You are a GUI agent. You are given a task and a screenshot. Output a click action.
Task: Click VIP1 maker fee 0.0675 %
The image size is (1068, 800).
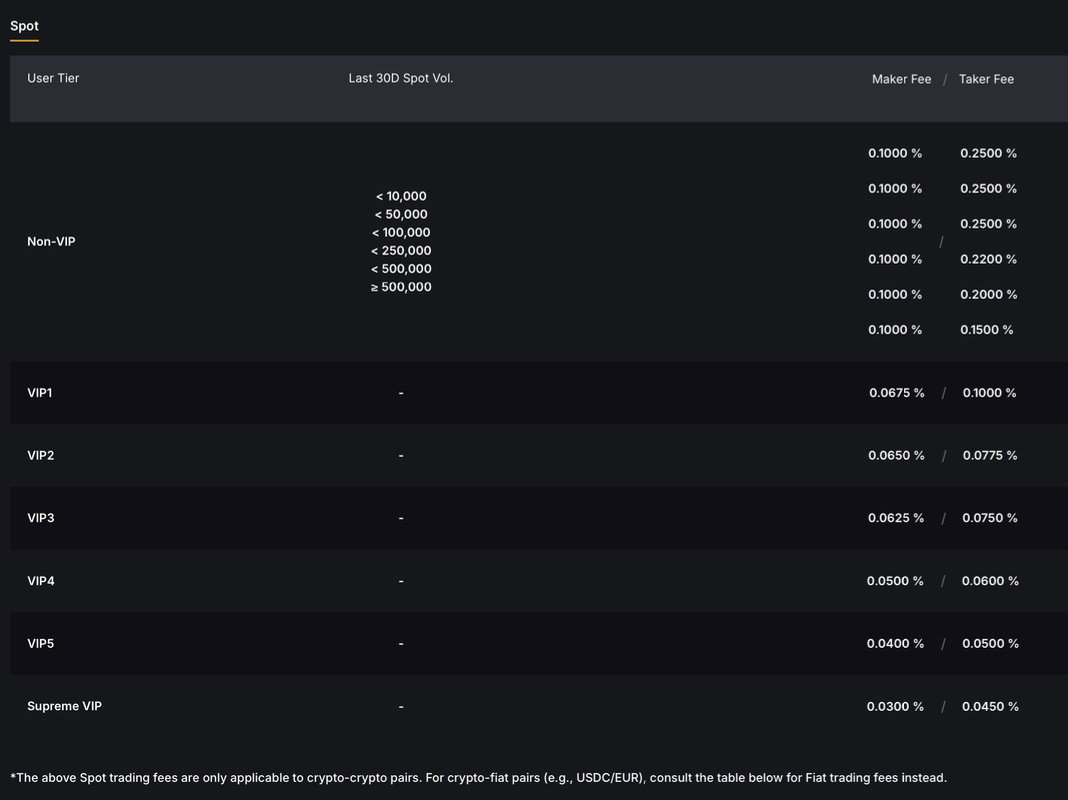tap(896, 393)
